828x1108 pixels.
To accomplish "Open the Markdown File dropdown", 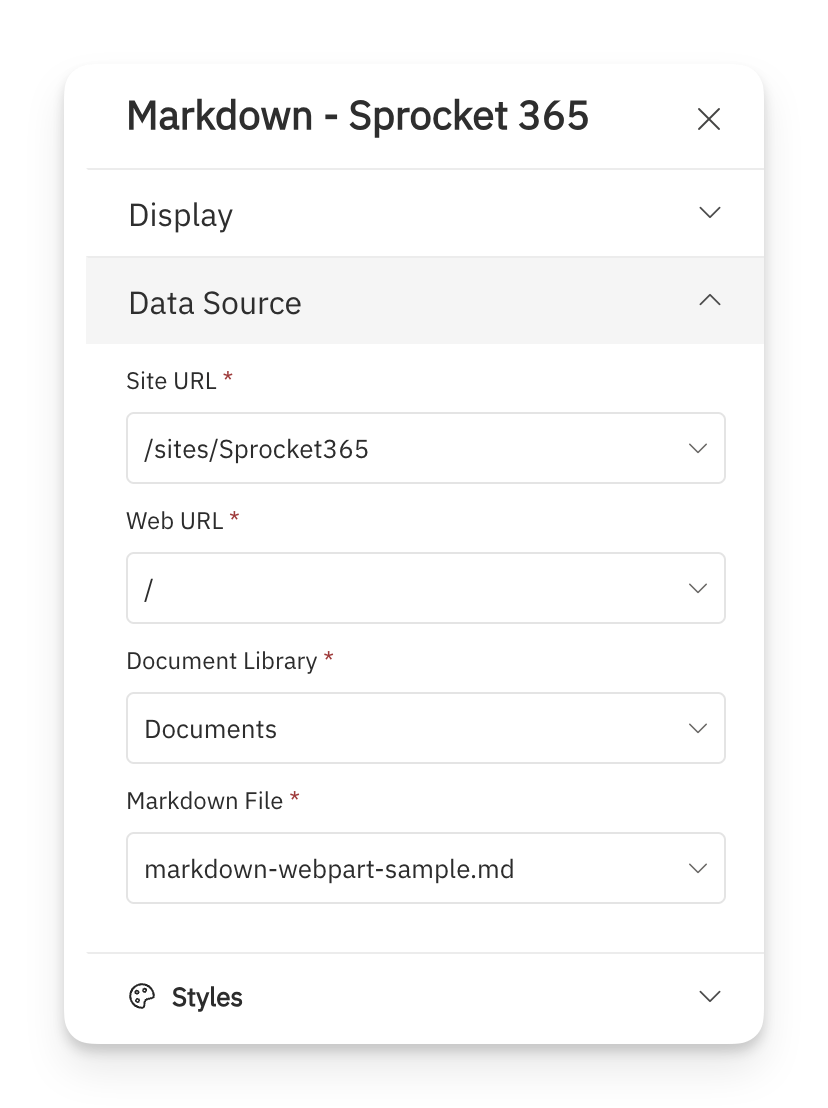I will tap(426, 868).
